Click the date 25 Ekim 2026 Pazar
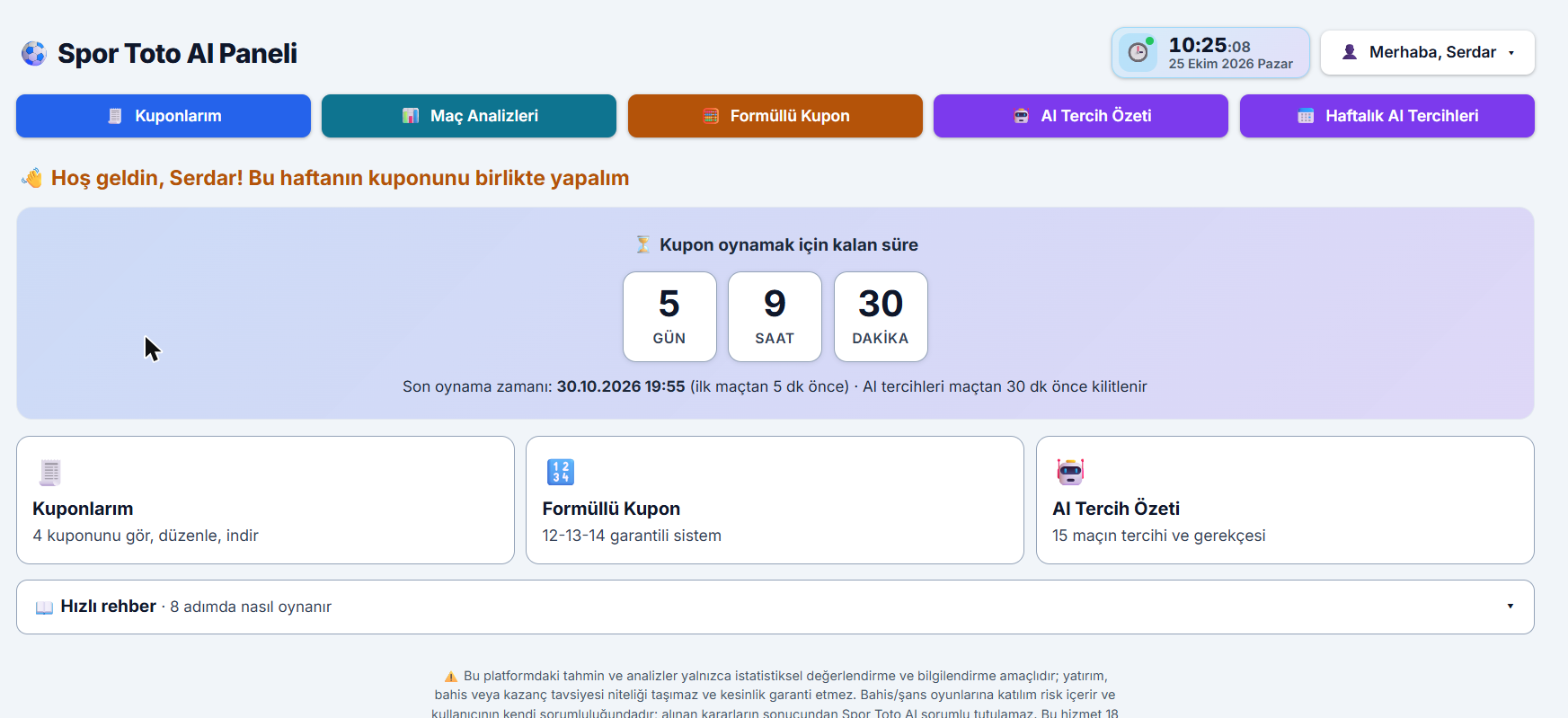 coord(1231,64)
